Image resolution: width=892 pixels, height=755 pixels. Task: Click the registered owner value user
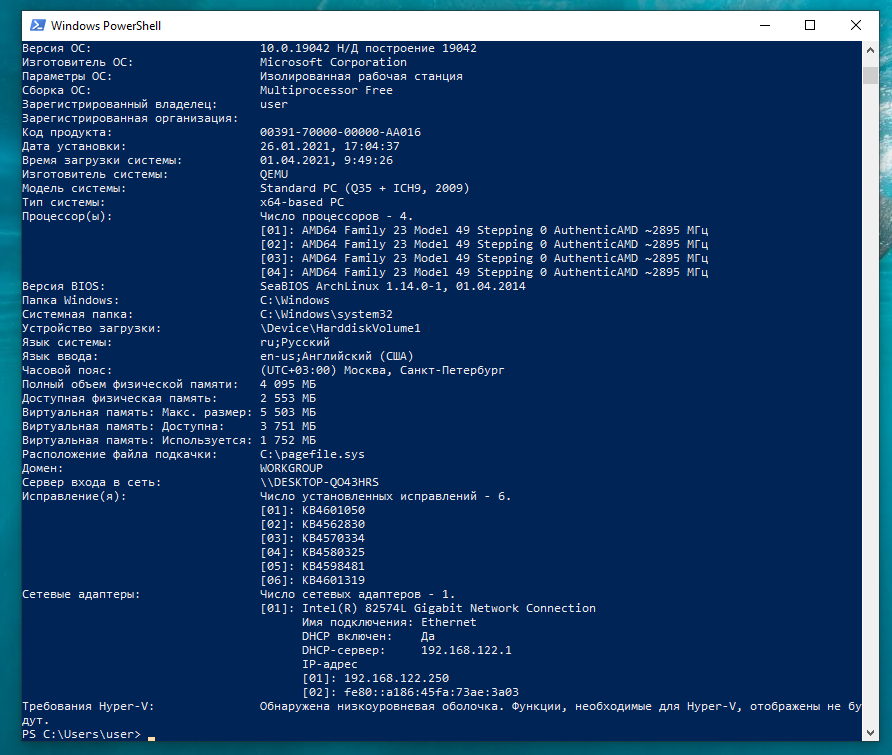coord(274,104)
